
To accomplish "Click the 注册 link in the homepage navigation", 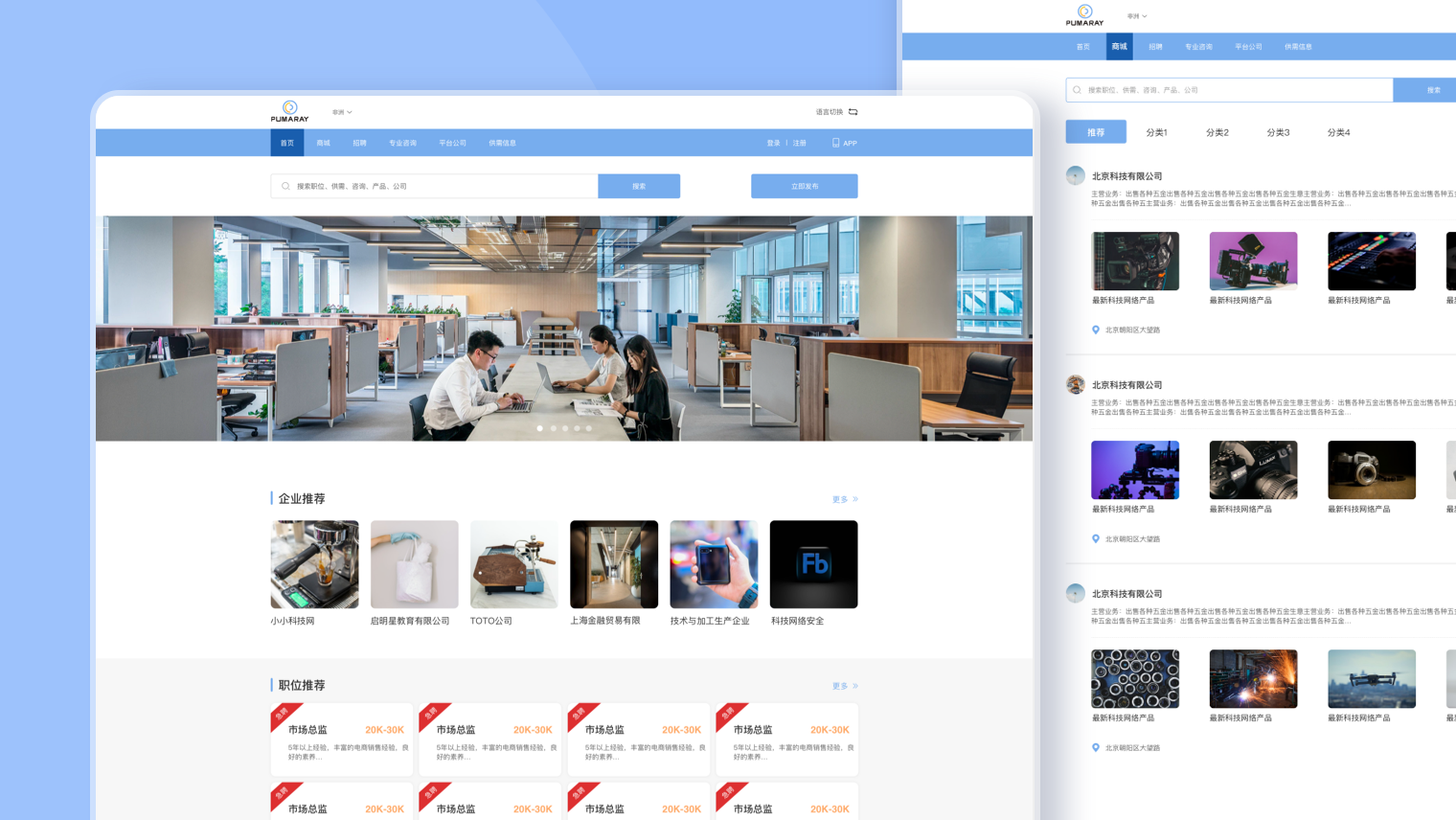I will (799, 143).
